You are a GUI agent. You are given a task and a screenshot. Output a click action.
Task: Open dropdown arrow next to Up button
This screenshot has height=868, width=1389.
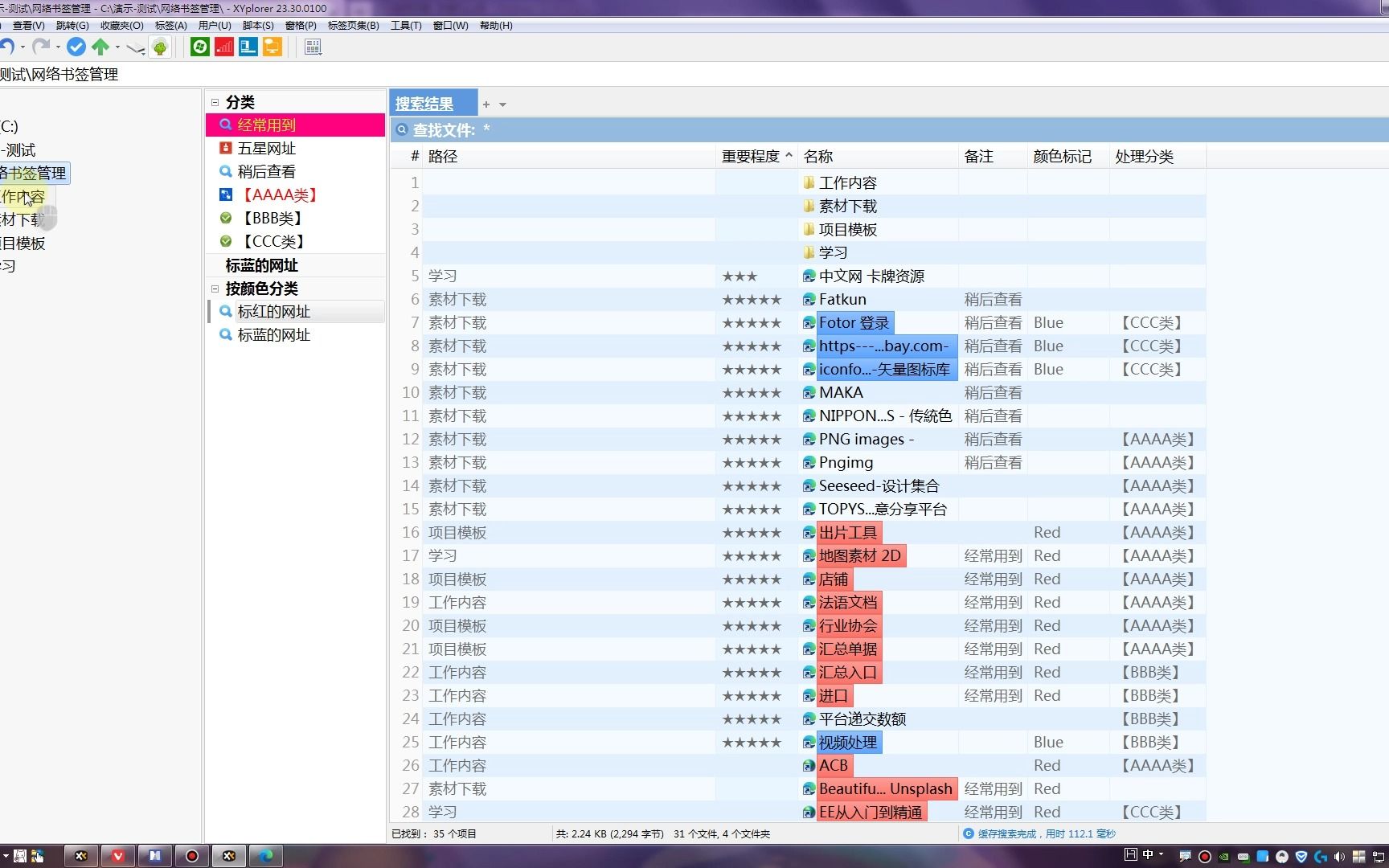(117, 47)
